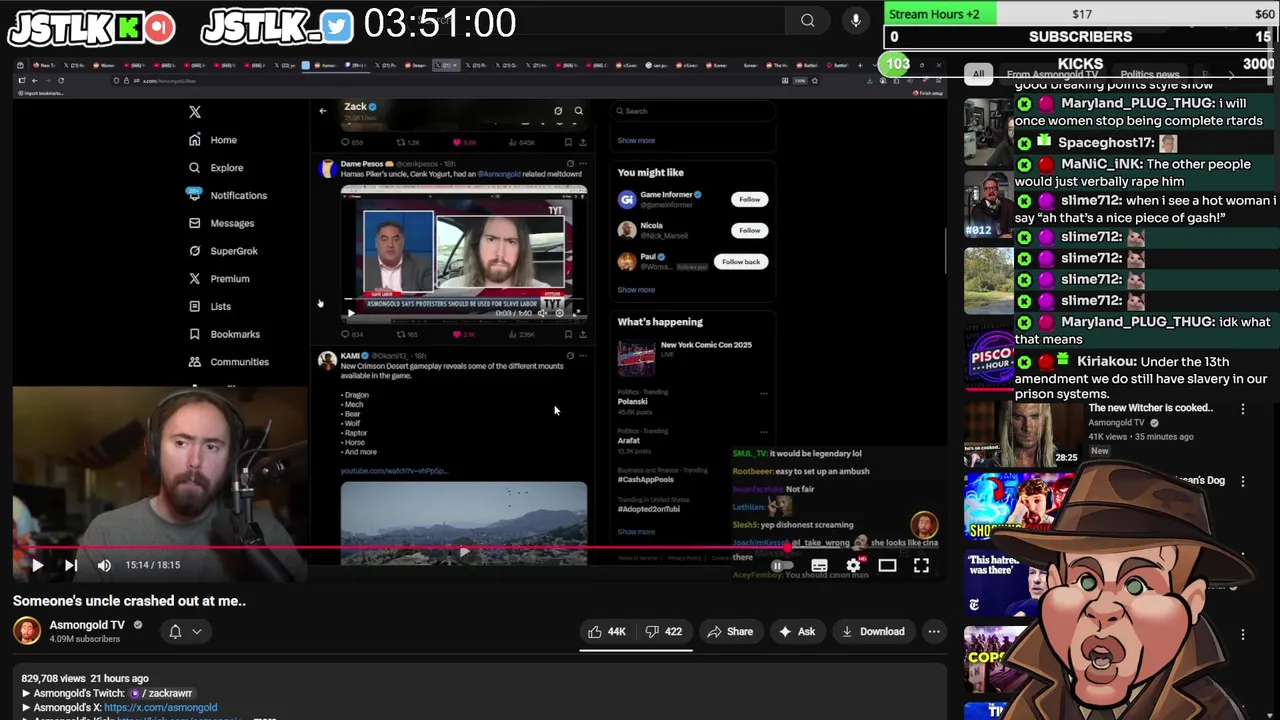Viewport: 1280px width, 720px height.
Task: Expand notification bell dropdown for Asmongold TV
Action: click(186, 631)
